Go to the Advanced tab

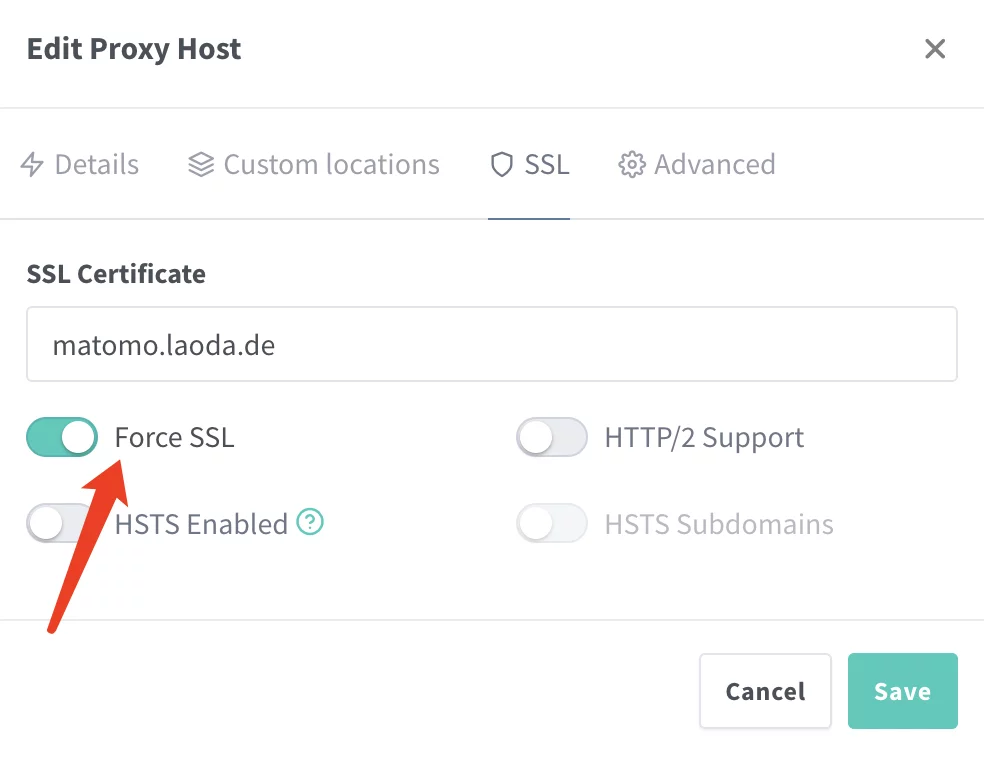tap(714, 165)
